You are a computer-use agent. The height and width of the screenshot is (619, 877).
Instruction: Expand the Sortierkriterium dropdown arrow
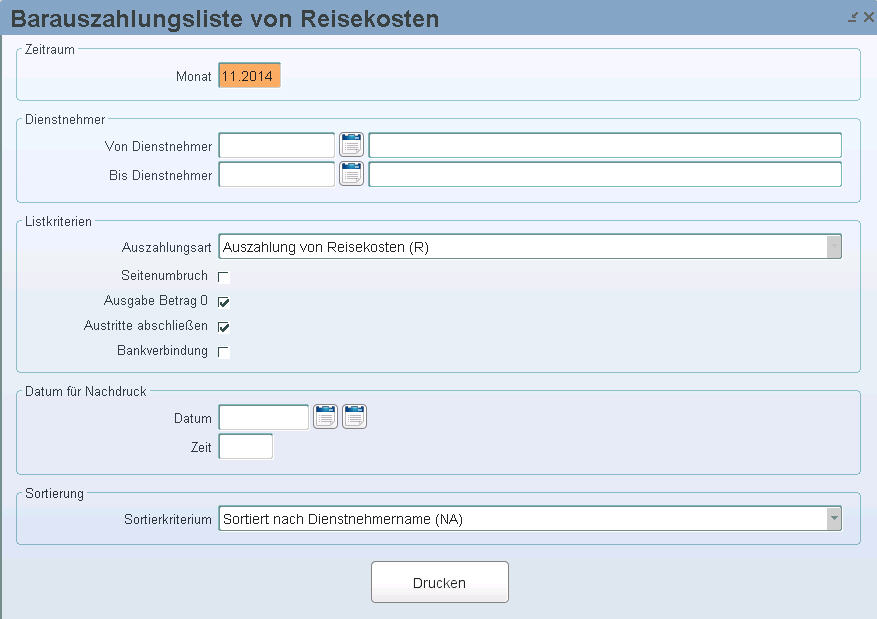tap(834, 518)
